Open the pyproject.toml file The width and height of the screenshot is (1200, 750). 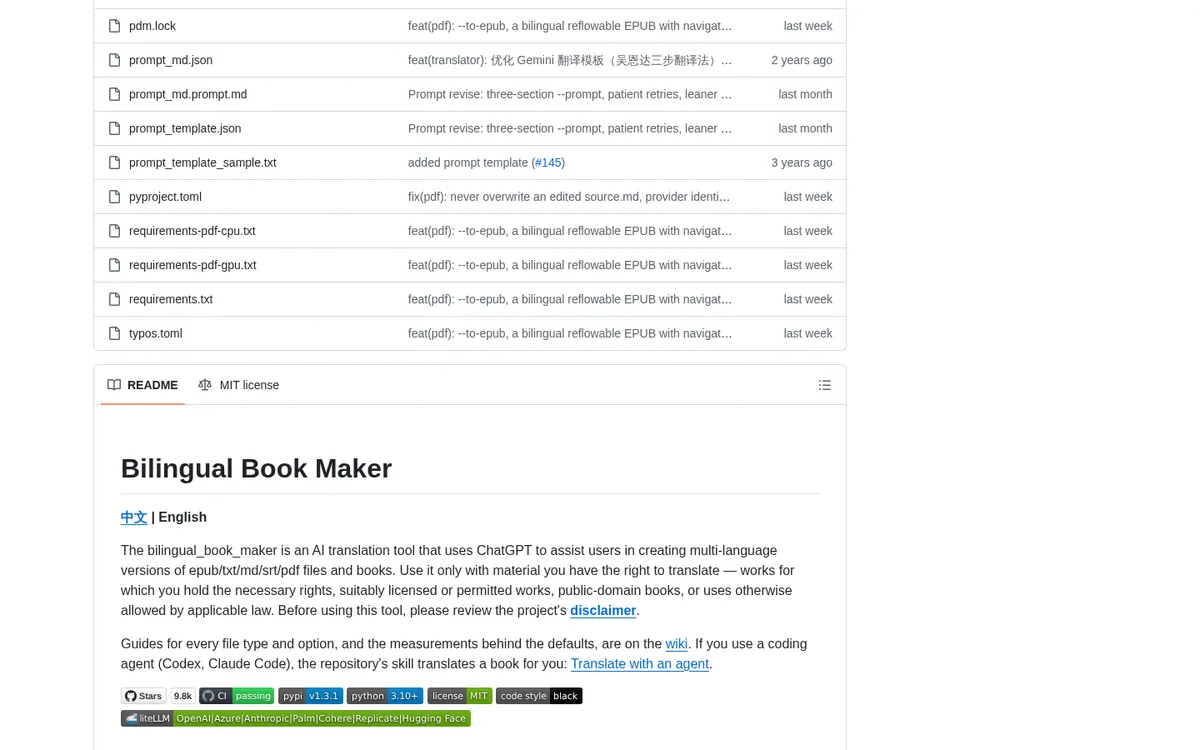[165, 197]
